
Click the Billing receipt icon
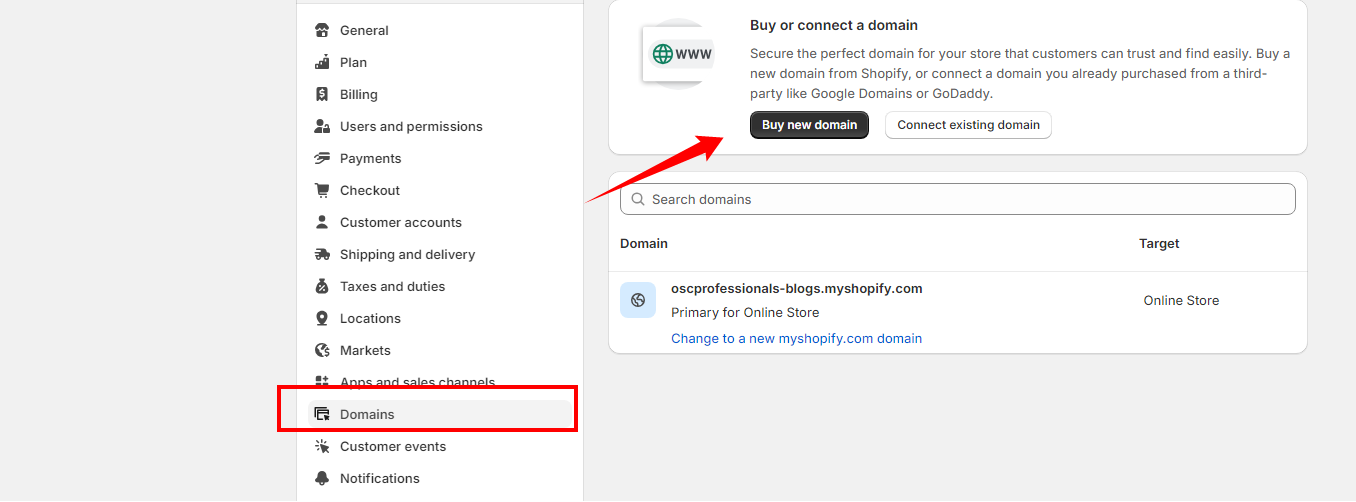point(322,94)
